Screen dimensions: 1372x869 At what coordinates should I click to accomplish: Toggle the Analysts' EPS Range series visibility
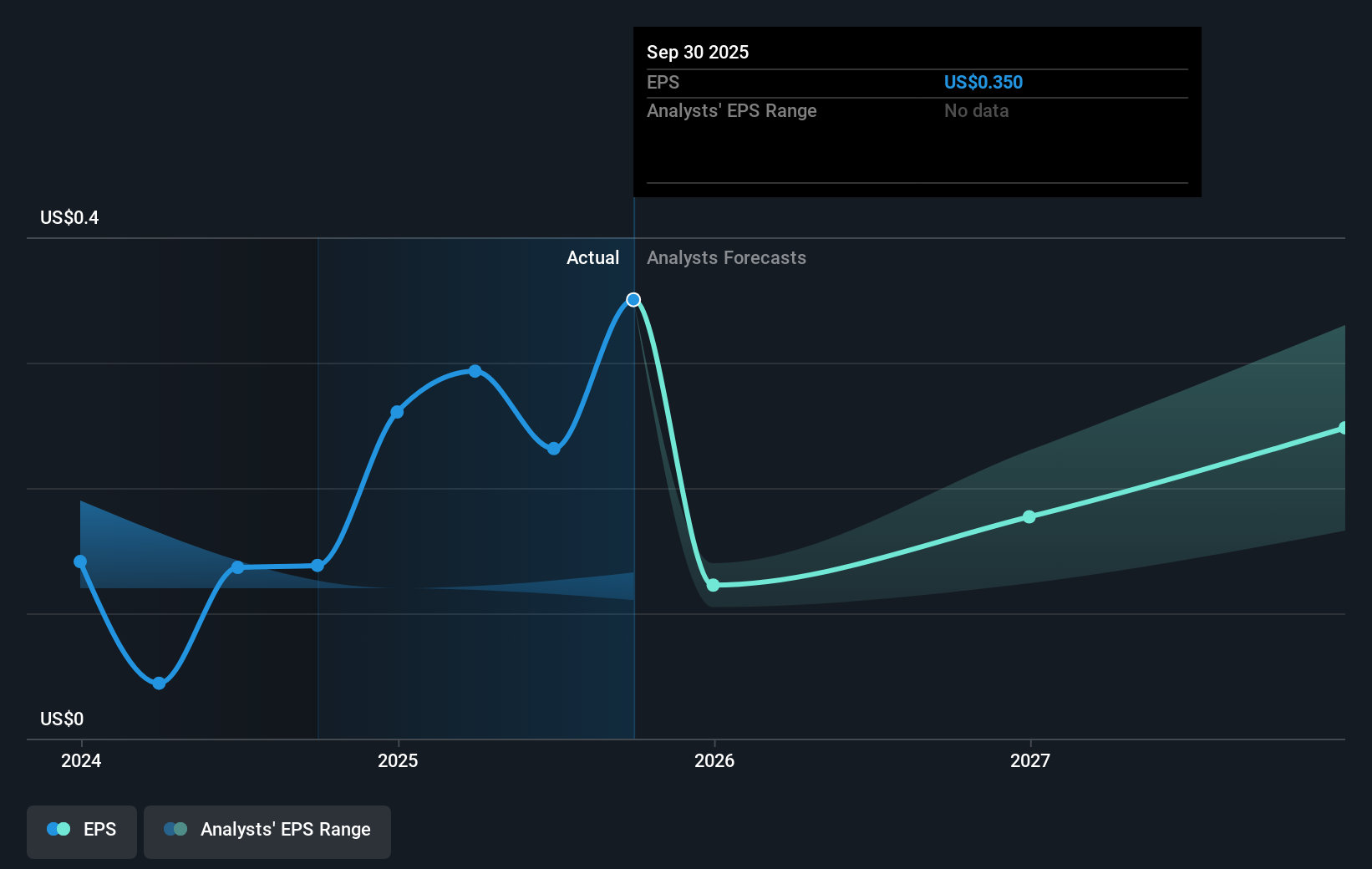(x=267, y=831)
